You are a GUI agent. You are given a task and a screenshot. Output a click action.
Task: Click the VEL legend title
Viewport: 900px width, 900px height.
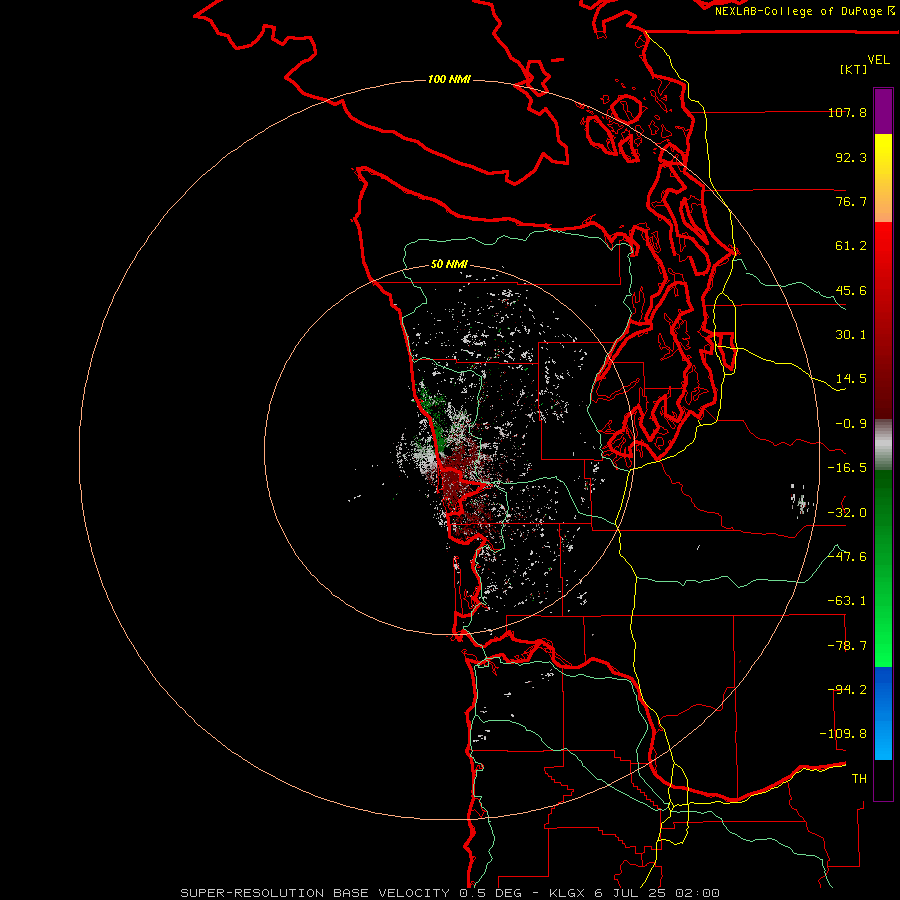[x=878, y=59]
